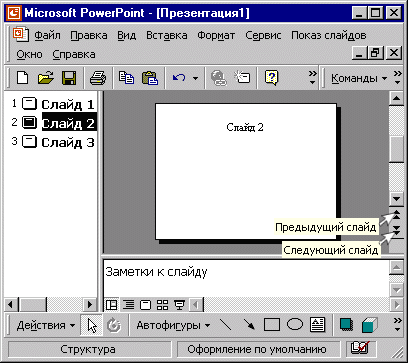Create a new presentation with New icon

(23, 78)
